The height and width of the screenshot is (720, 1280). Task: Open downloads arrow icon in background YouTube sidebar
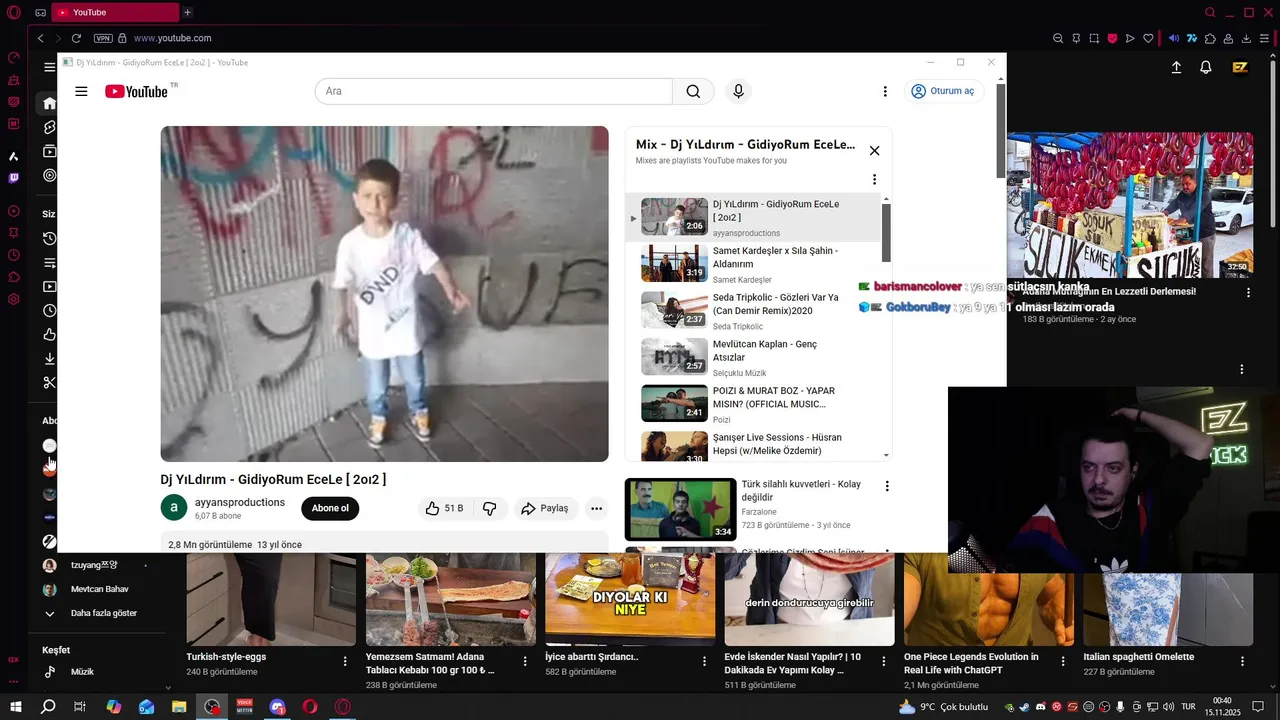pyautogui.click(x=49, y=358)
